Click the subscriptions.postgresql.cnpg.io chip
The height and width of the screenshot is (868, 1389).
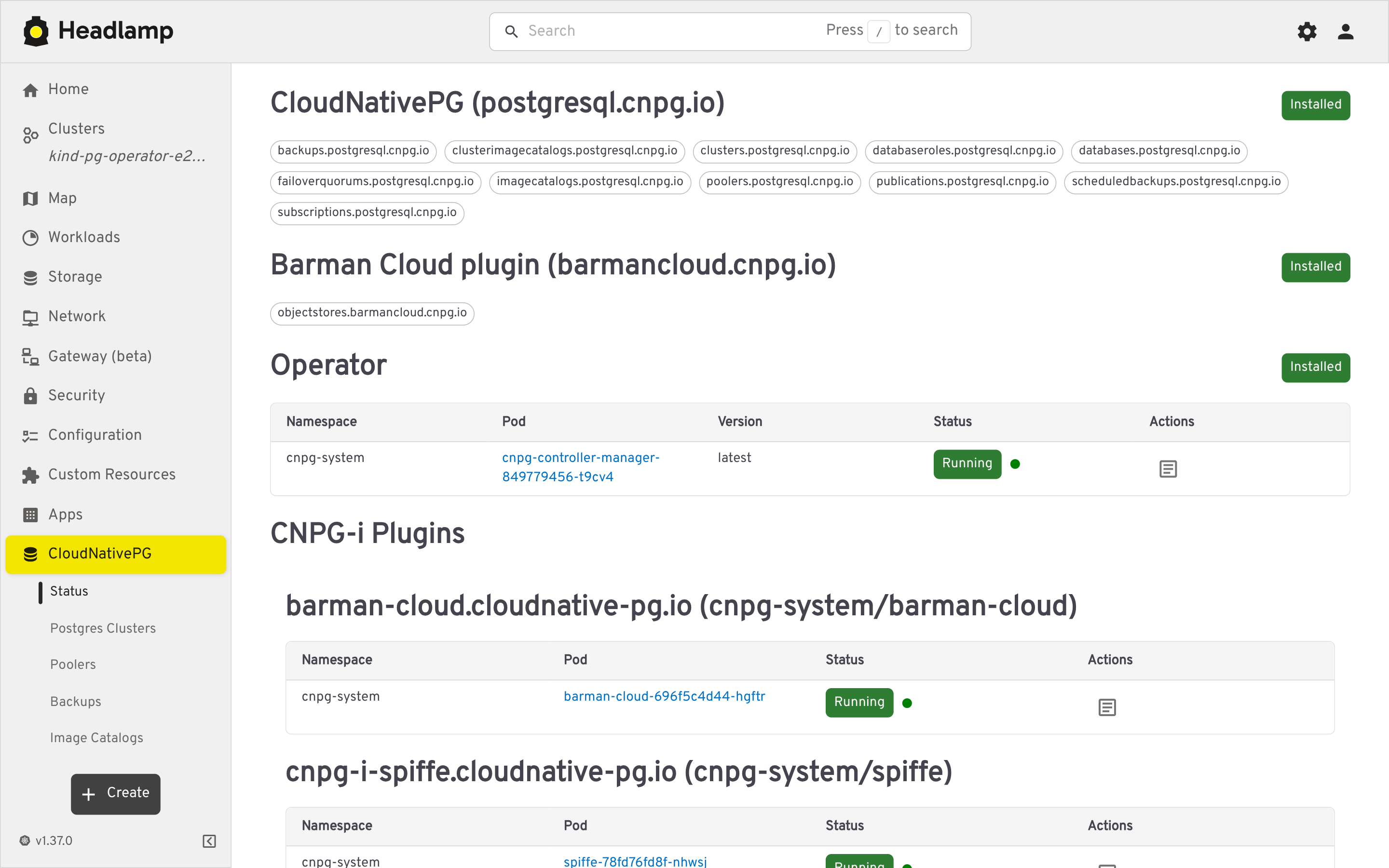click(368, 213)
